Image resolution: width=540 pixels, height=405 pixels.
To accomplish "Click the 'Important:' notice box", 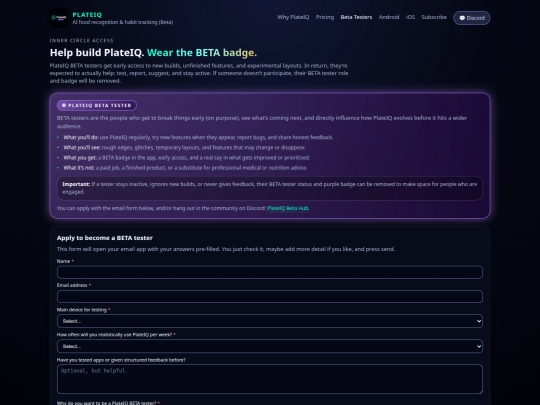I will point(270,188).
